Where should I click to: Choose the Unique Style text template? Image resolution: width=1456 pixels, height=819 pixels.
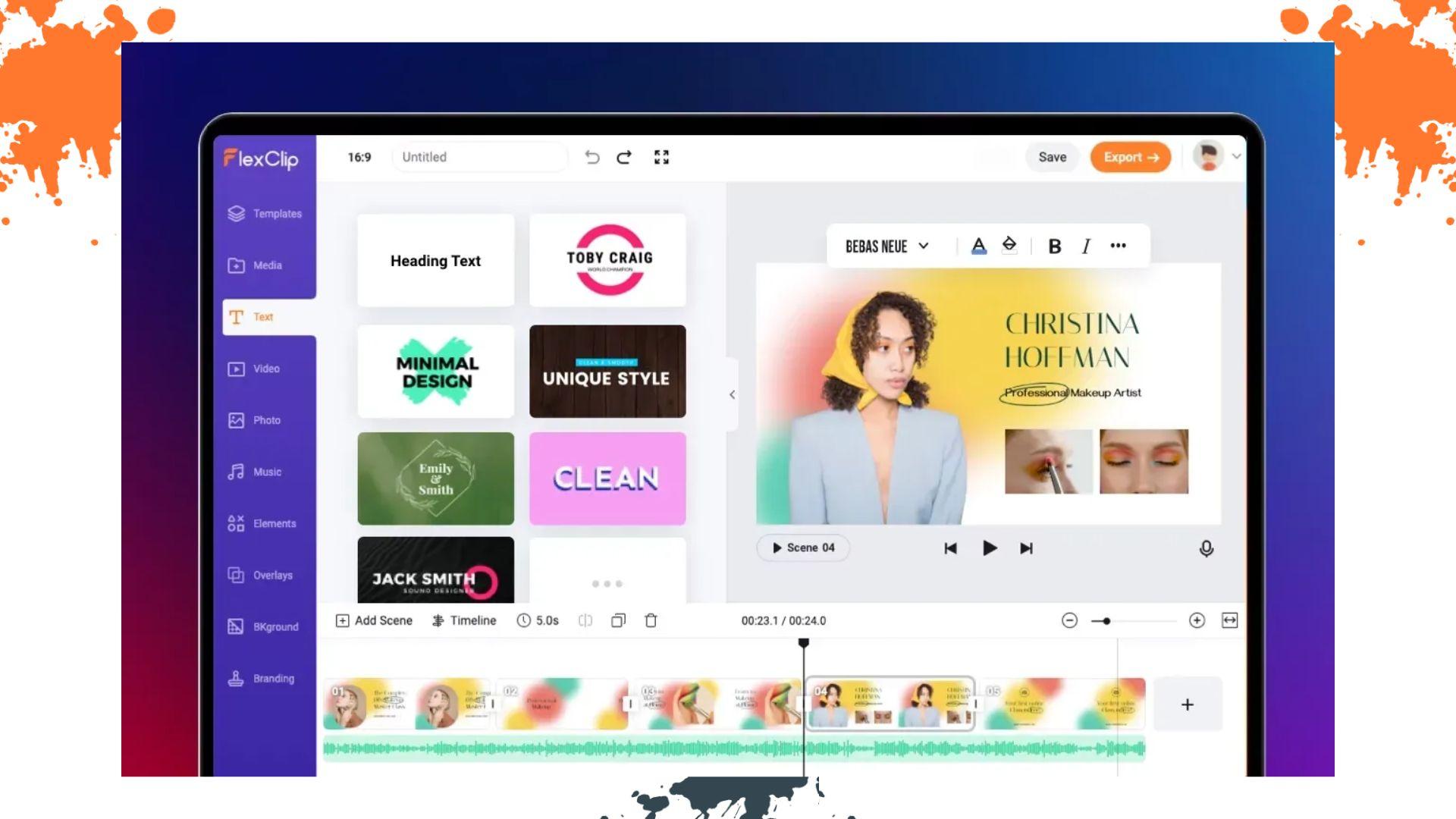pos(607,372)
